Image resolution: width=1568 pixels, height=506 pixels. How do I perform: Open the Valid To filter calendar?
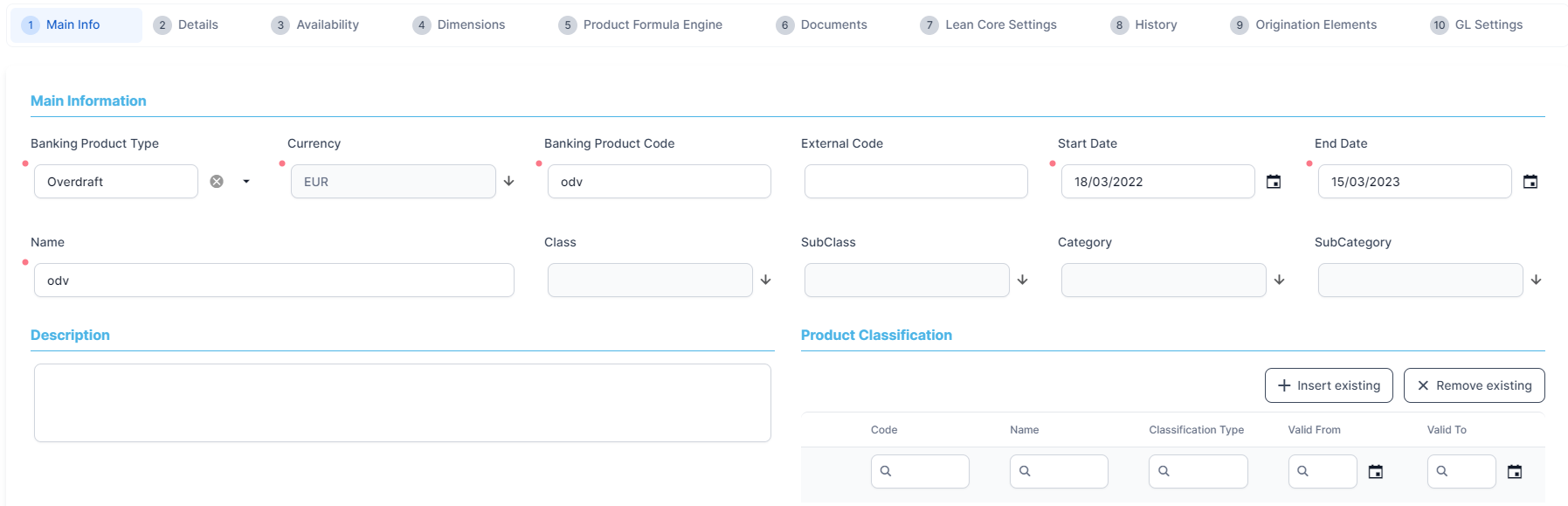coord(1515,472)
